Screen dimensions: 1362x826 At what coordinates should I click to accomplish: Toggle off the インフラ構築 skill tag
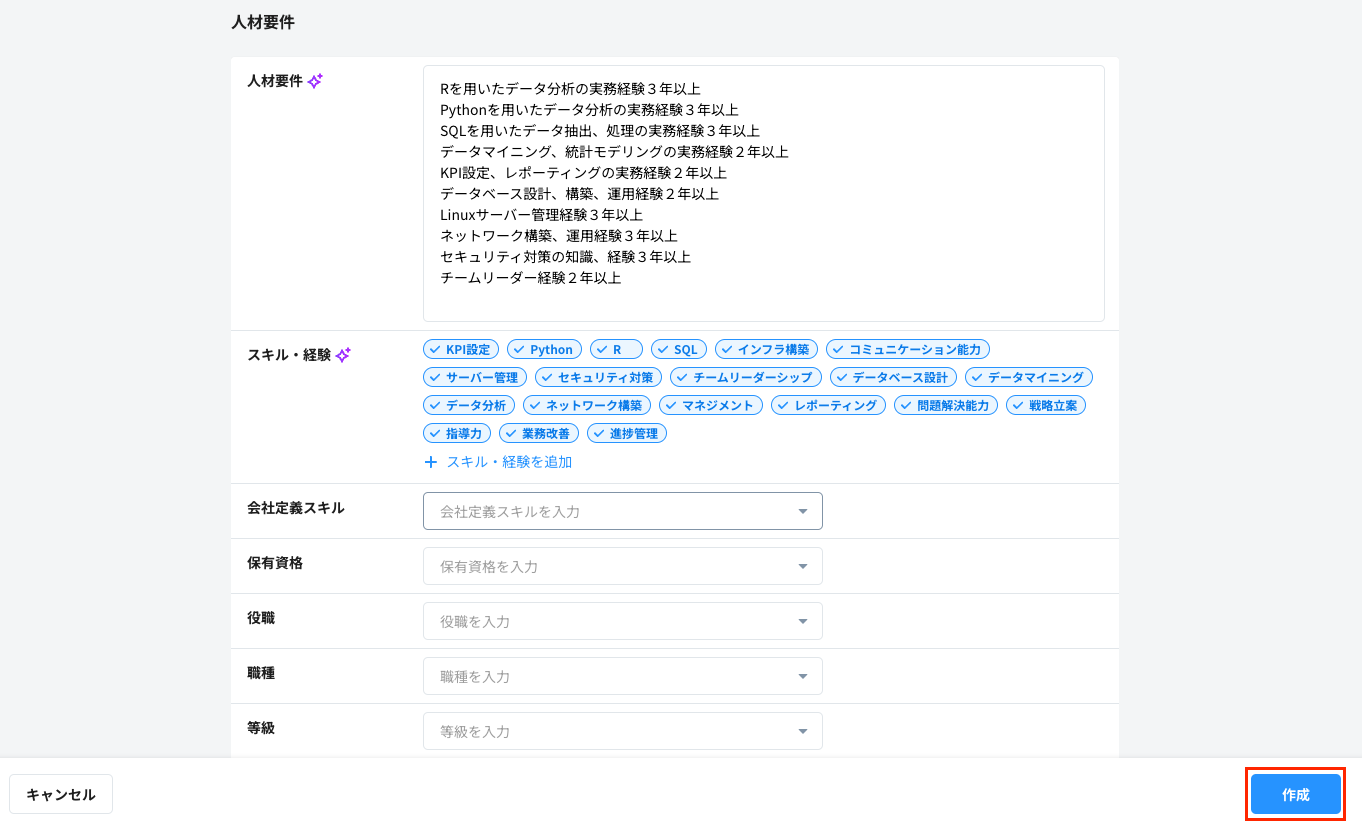(x=767, y=348)
